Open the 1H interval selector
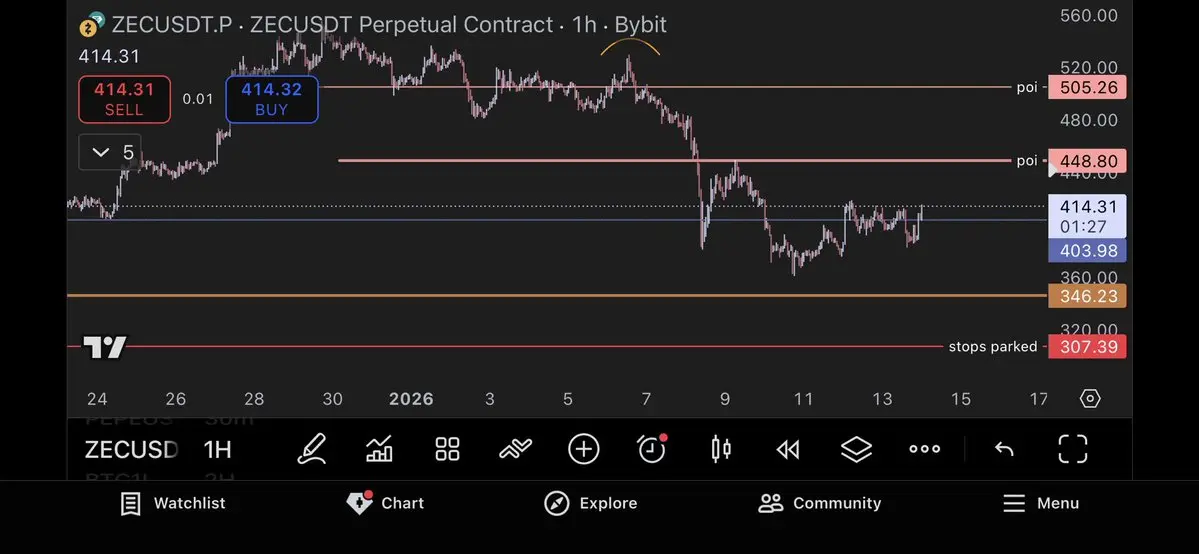The height and width of the screenshot is (554, 1199). click(217, 449)
